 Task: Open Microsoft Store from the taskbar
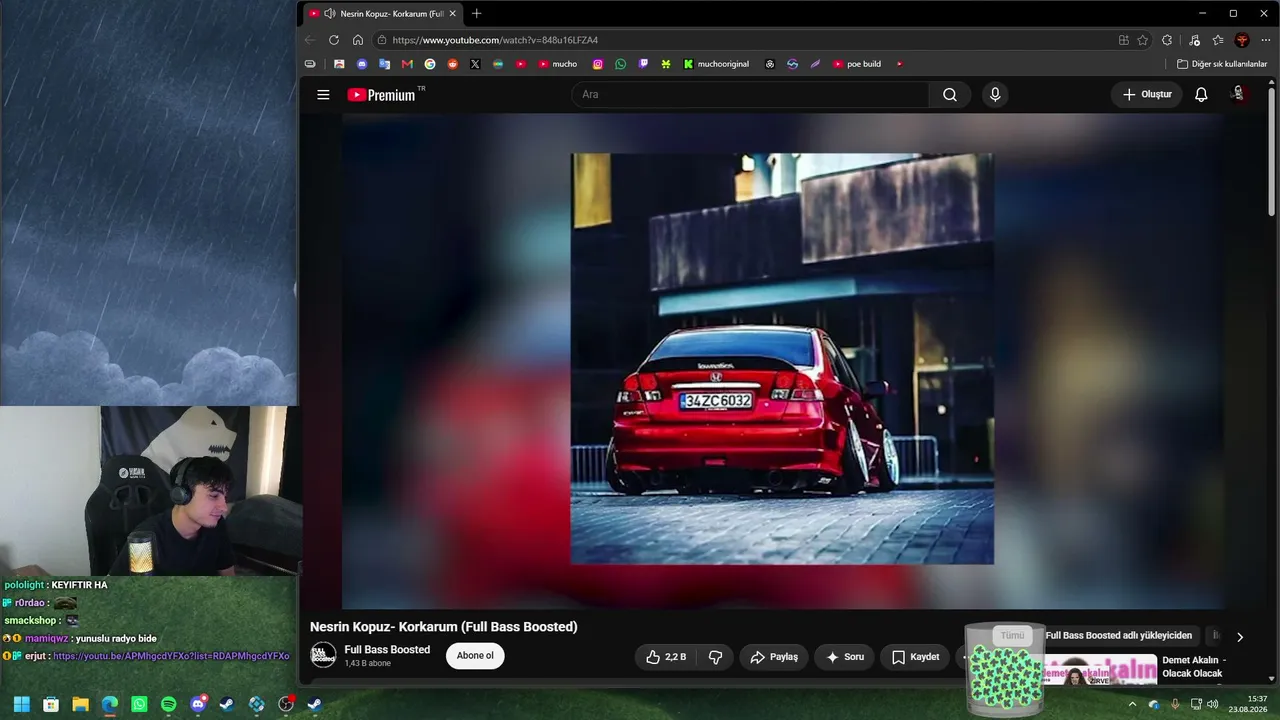click(51, 704)
